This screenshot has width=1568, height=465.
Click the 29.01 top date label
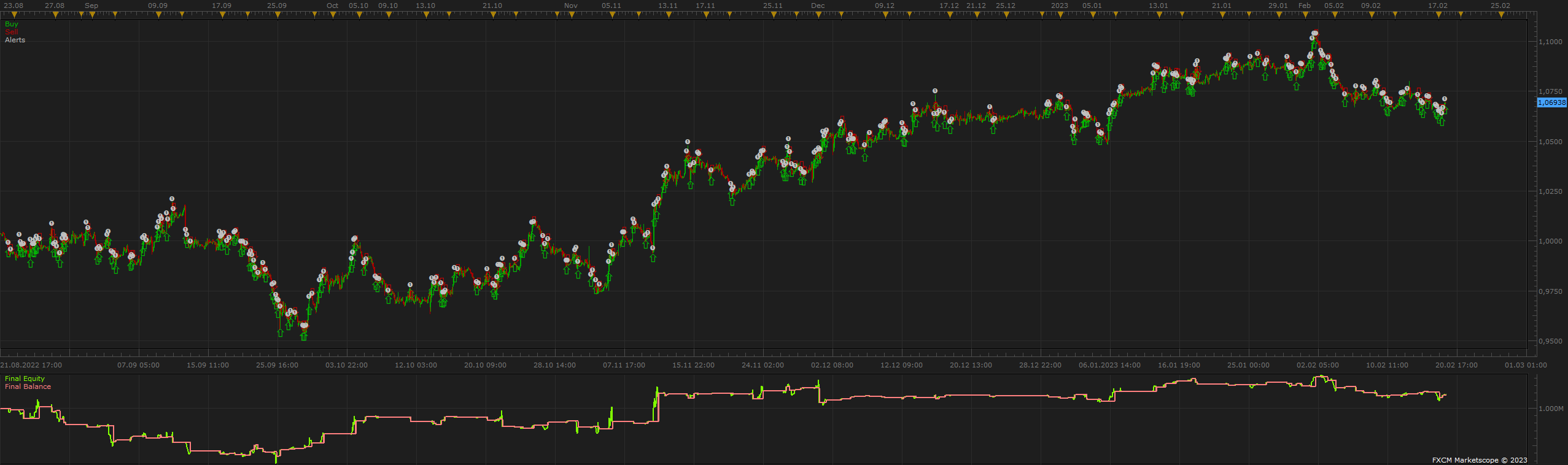1278,6
